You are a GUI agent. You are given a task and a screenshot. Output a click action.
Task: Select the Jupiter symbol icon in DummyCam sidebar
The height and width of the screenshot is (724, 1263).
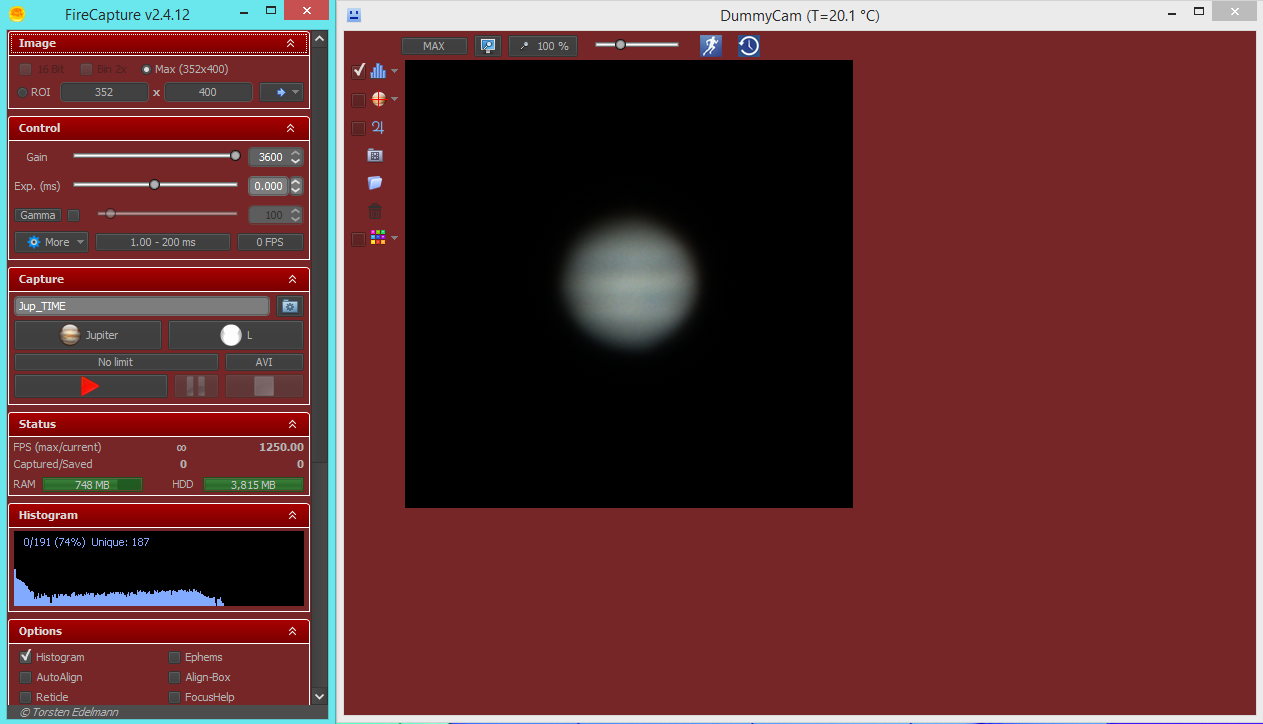coord(377,128)
